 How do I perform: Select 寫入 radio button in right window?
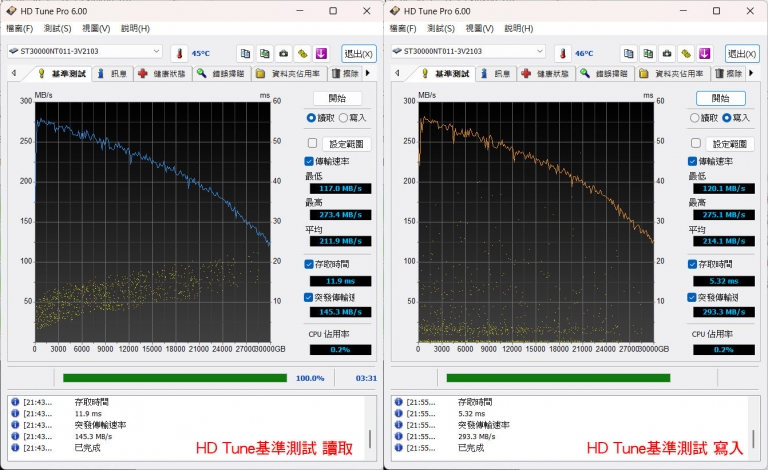pyautogui.click(x=727, y=118)
